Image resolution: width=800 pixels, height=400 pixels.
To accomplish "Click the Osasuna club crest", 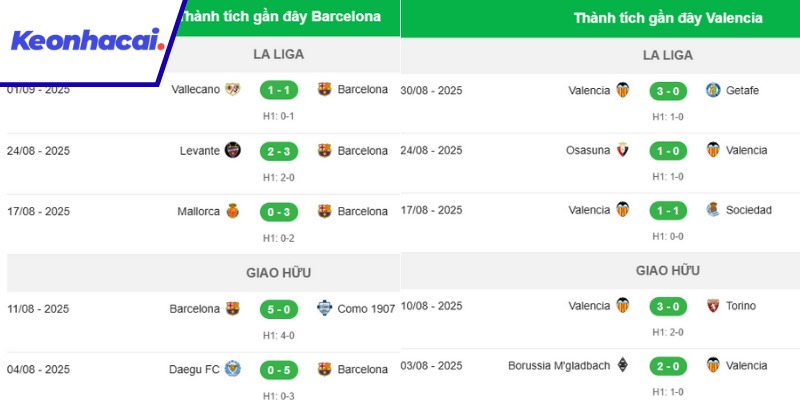I will pyautogui.click(x=623, y=150).
